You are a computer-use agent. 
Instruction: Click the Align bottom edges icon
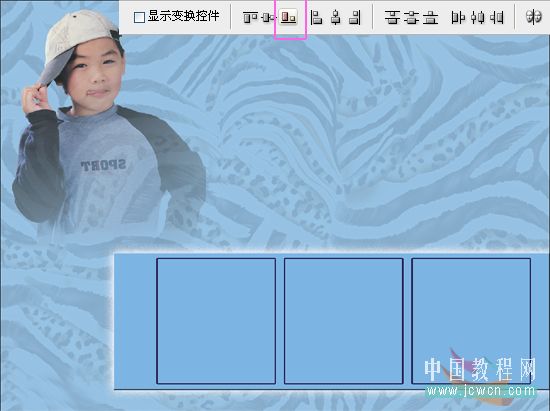(288, 17)
